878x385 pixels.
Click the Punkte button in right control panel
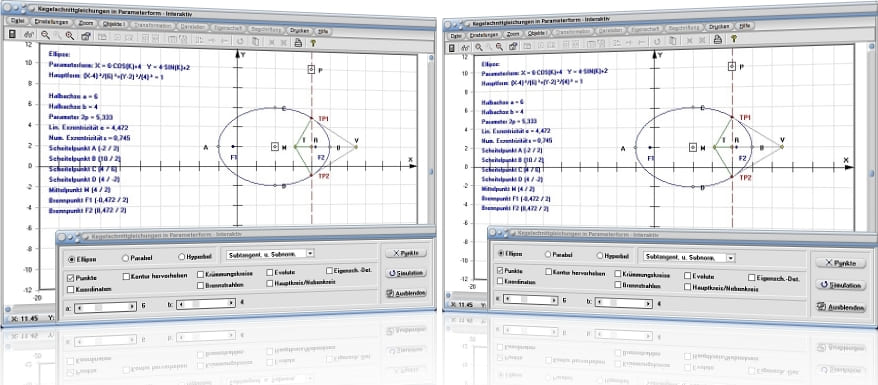[x=841, y=262]
